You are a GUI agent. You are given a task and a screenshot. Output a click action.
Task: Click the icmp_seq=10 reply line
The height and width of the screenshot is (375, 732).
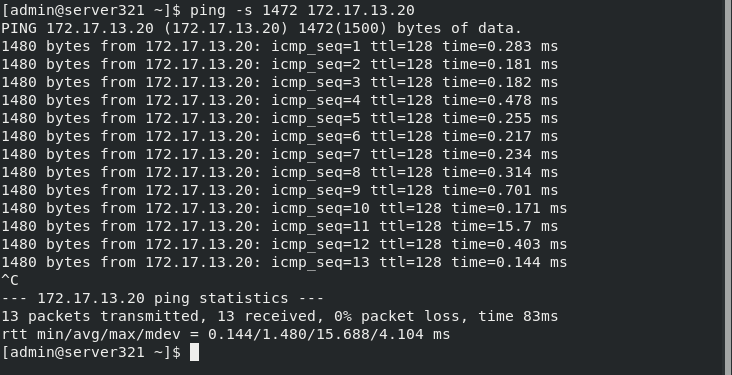click(284, 208)
